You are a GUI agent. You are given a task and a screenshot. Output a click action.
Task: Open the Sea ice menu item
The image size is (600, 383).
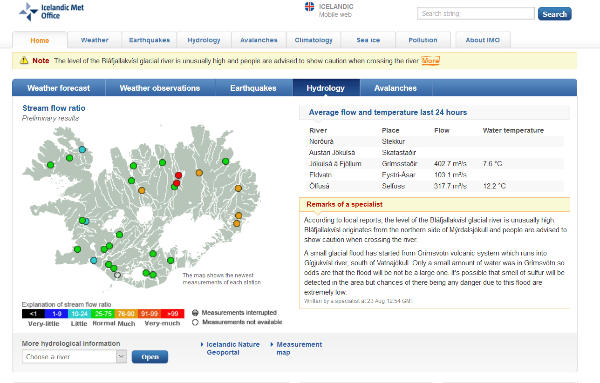pyautogui.click(x=368, y=40)
